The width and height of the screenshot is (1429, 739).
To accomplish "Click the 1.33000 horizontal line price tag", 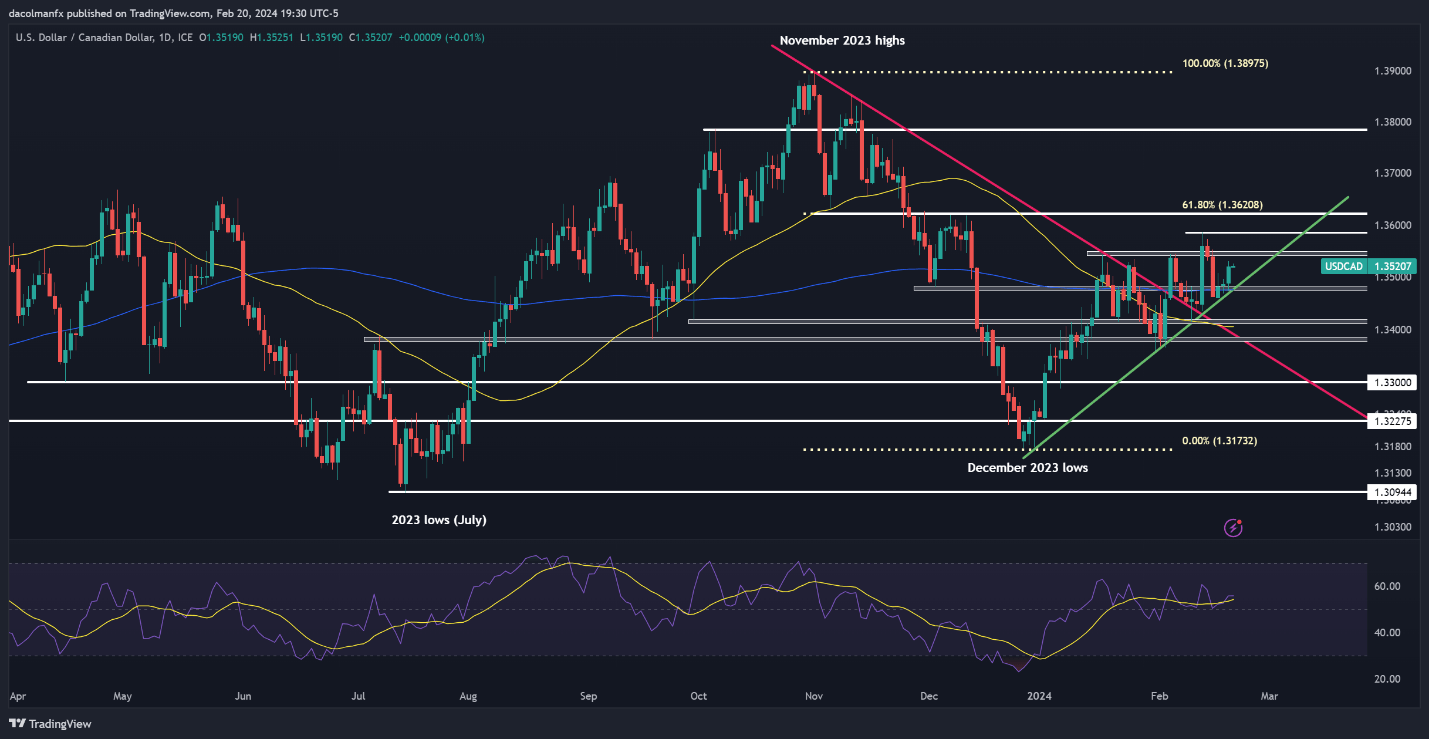I will point(1393,382).
